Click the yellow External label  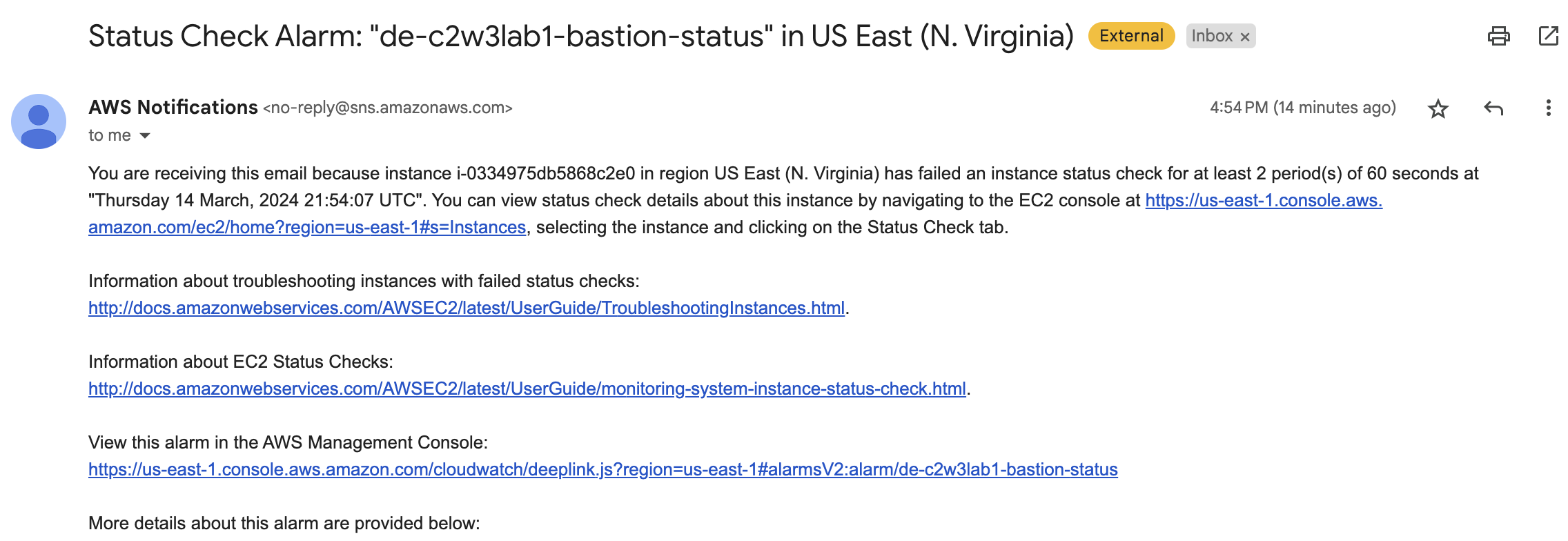click(x=1131, y=36)
